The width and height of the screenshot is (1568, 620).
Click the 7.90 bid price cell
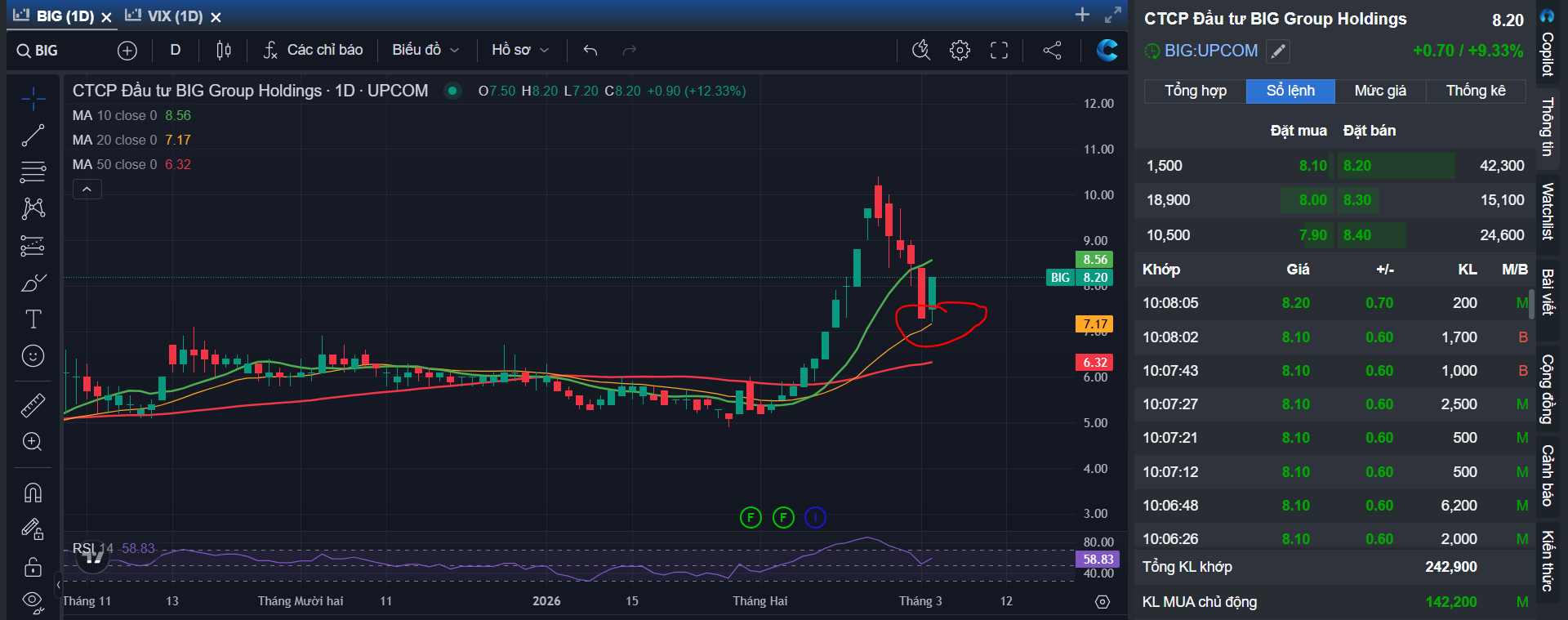[1313, 235]
